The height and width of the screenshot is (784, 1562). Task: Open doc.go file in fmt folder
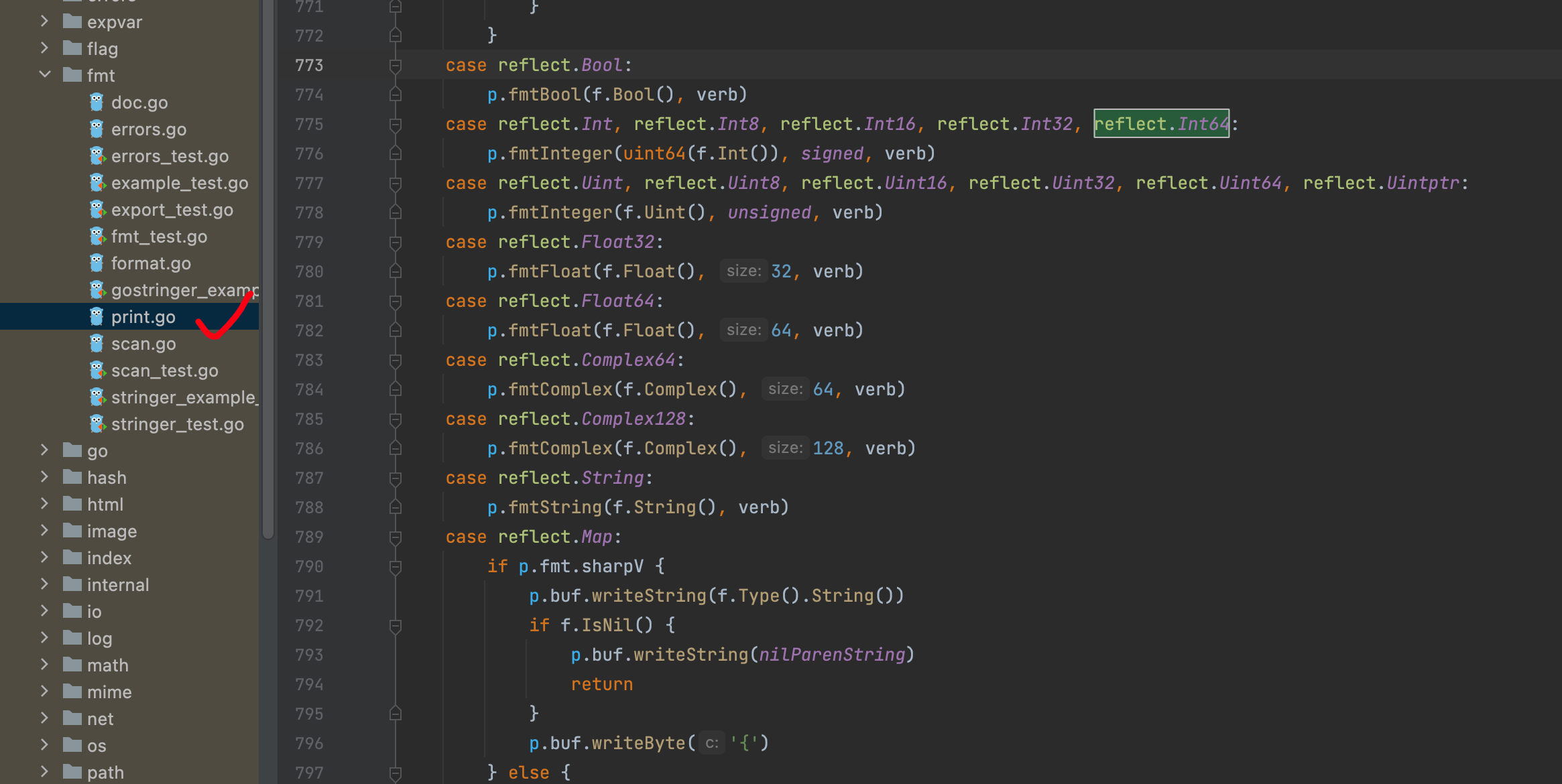(x=139, y=103)
